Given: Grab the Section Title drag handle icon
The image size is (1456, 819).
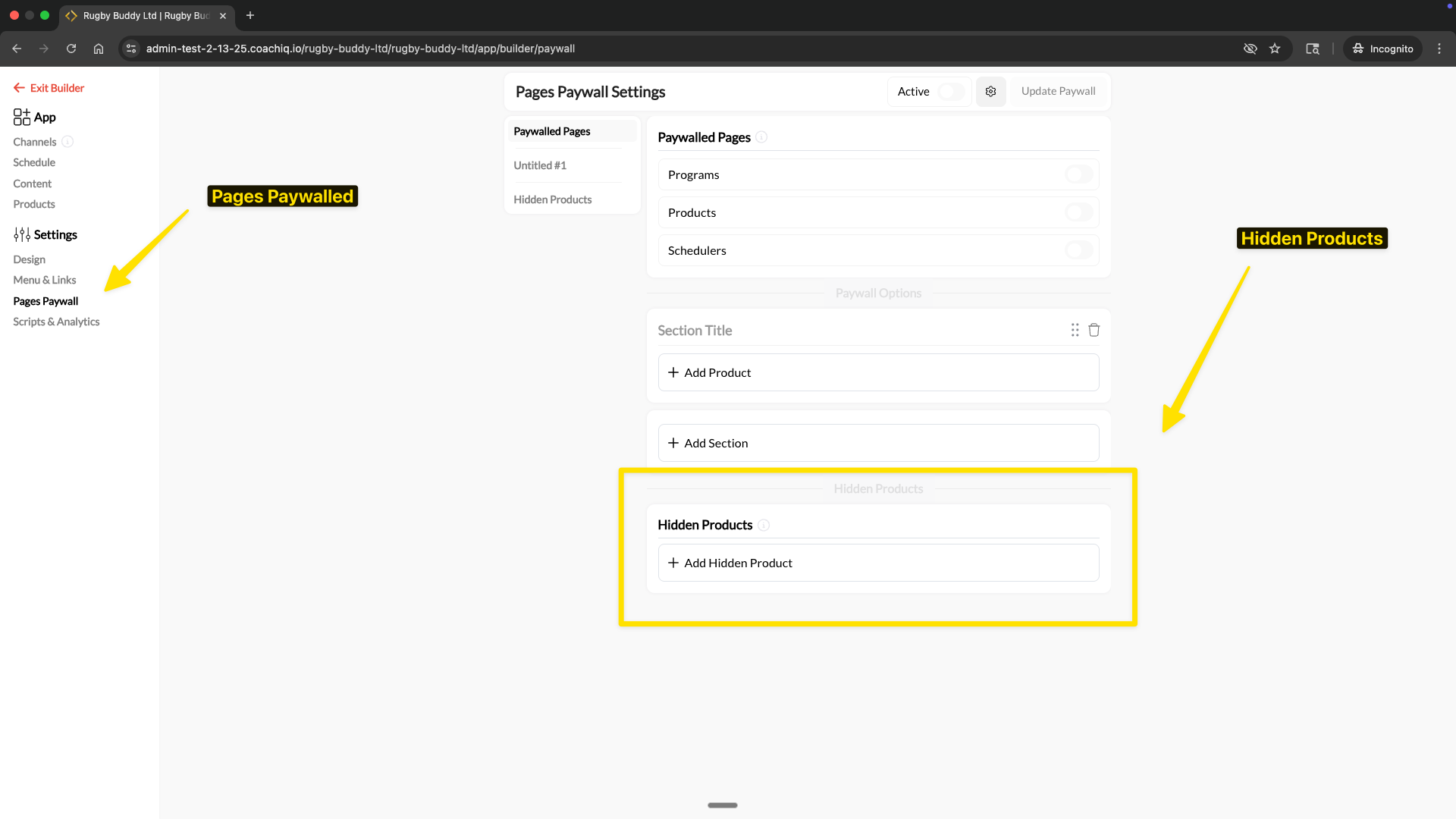Looking at the screenshot, I should click(1075, 330).
